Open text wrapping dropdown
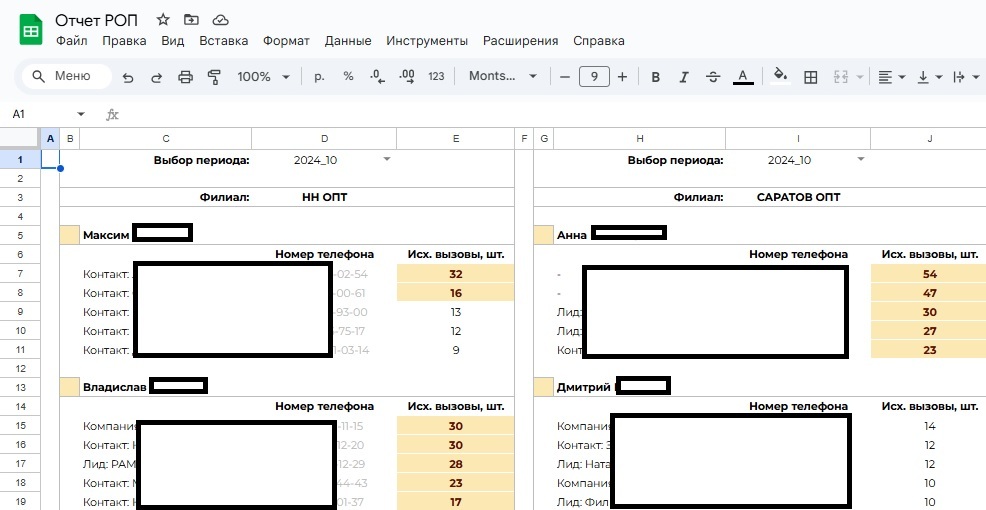986x510 pixels. coord(967,77)
